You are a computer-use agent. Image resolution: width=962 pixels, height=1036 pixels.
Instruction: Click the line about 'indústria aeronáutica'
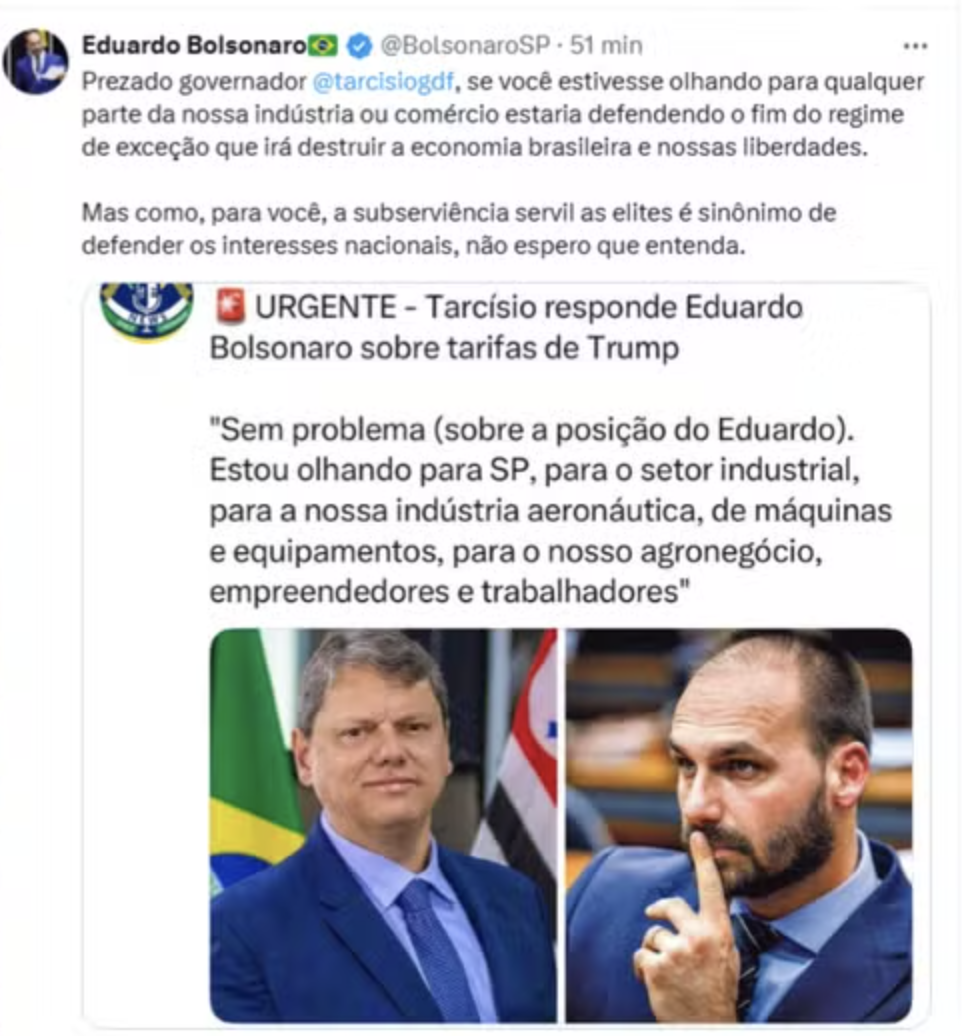tap(550, 511)
